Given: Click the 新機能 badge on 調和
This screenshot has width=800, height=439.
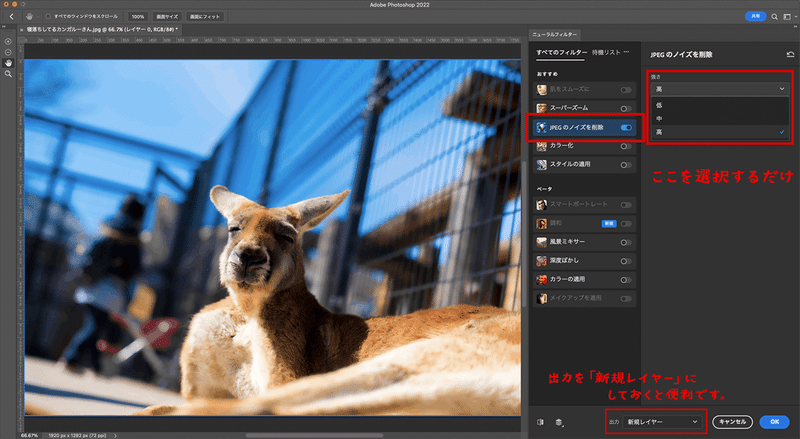Looking at the screenshot, I should (609, 224).
